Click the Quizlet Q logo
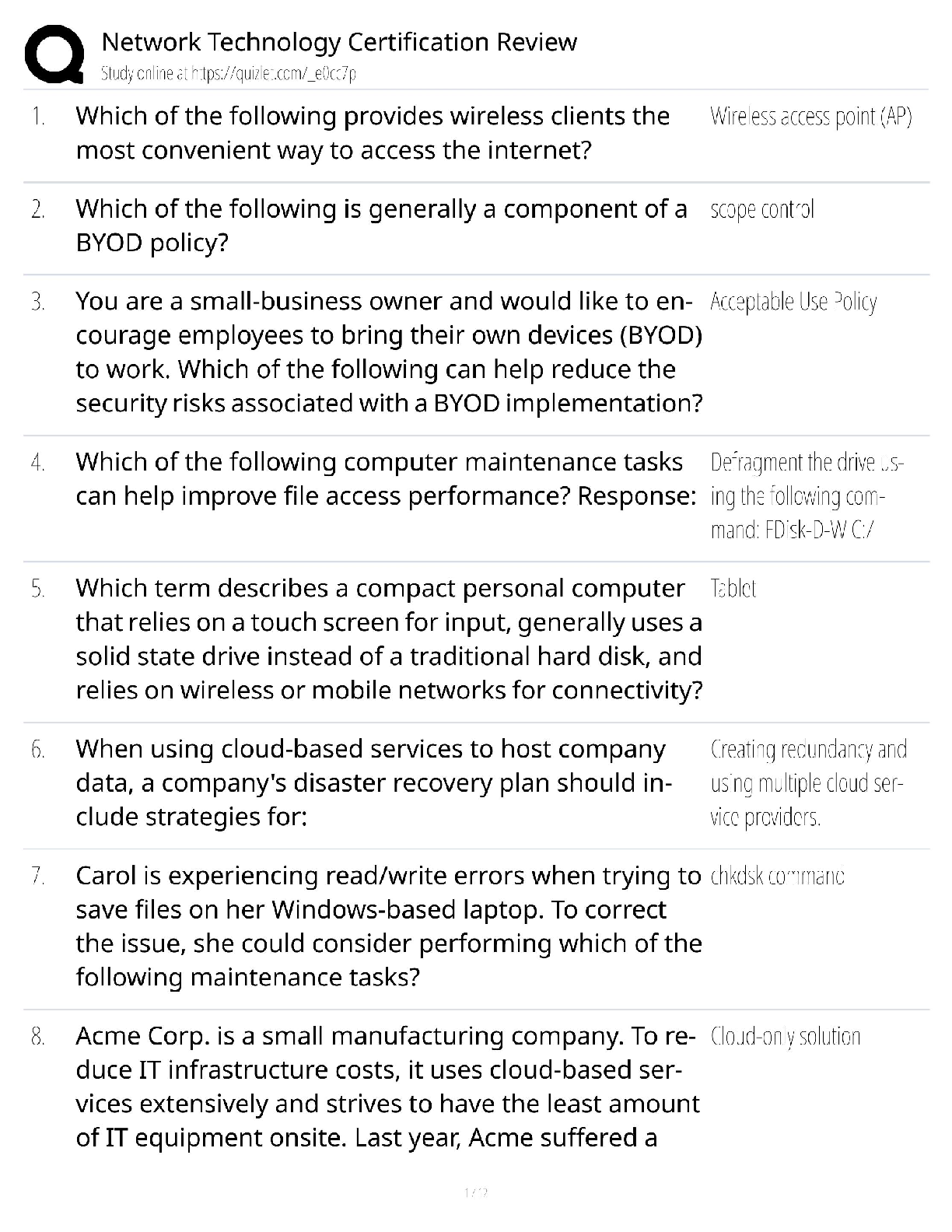 coord(54,54)
